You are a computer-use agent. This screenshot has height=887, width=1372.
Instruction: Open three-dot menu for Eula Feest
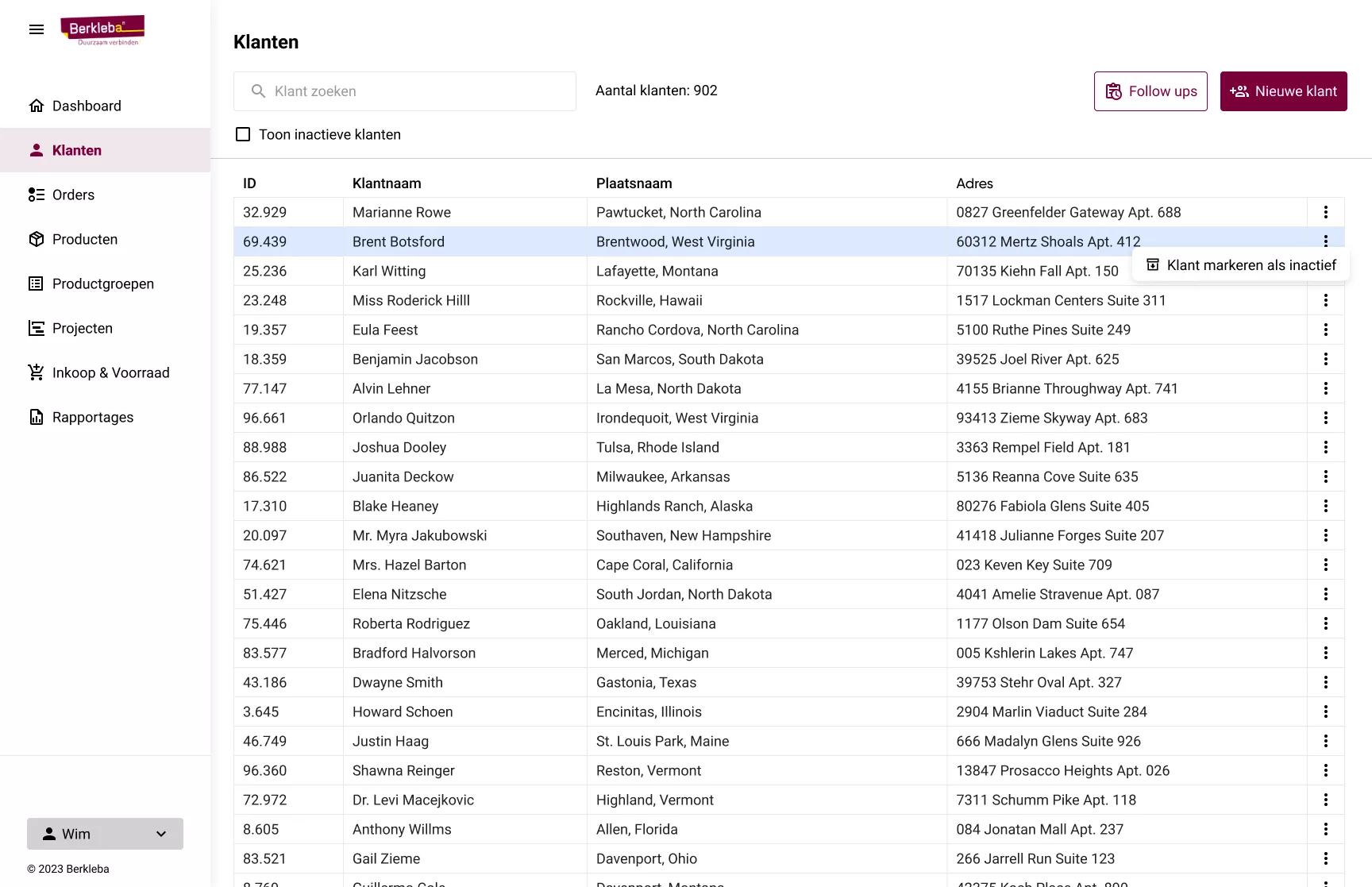(1325, 330)
